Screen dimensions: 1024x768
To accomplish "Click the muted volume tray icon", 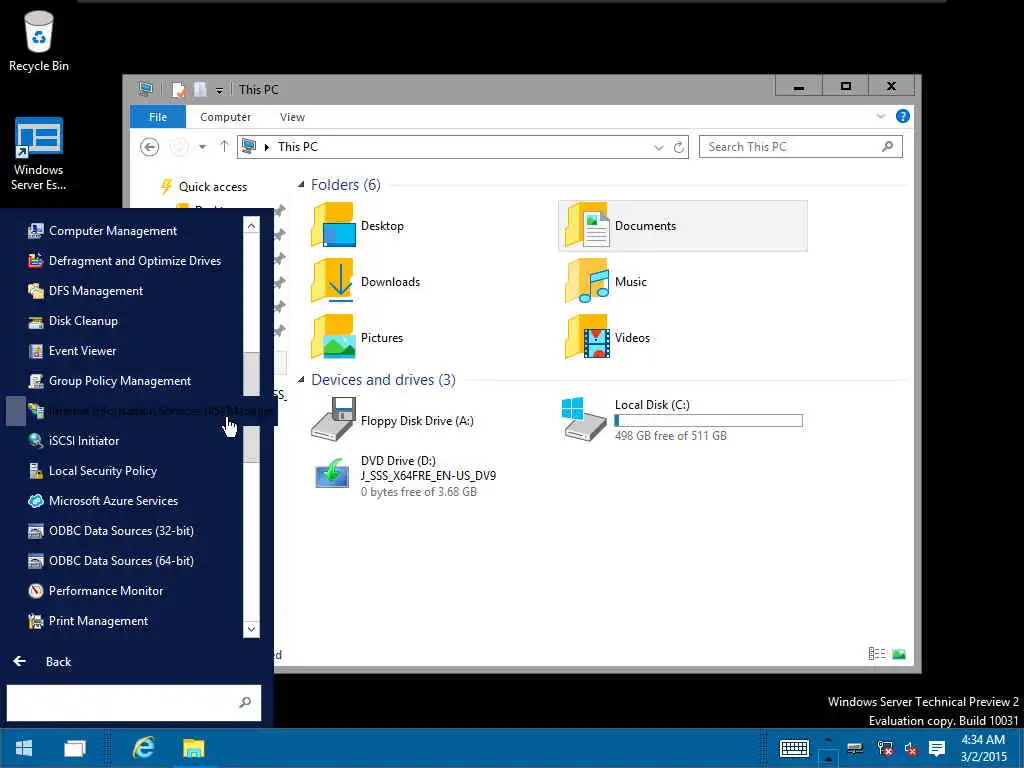I will (x=910, y=749).
